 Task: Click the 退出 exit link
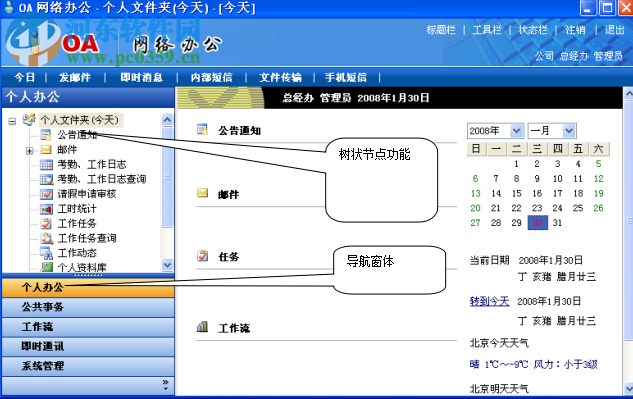(614, 29)
